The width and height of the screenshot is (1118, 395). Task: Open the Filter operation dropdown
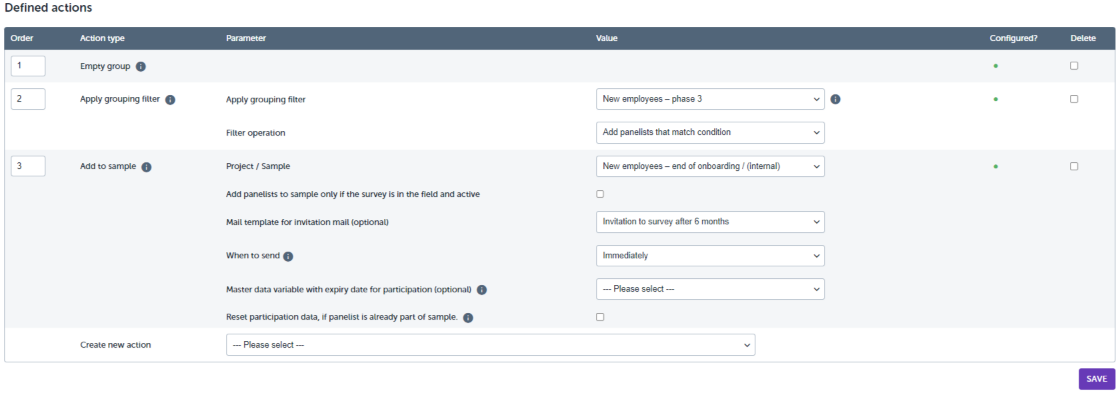710,133
